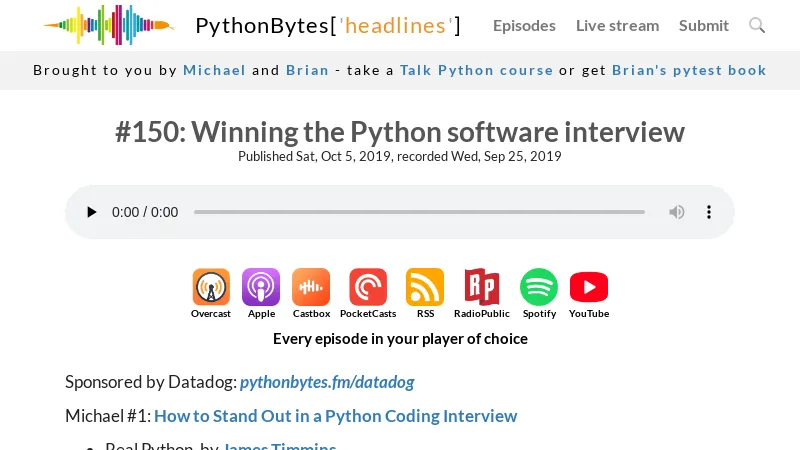Open the YouTube channel icon
800x450 pixels.
point(589,288)
